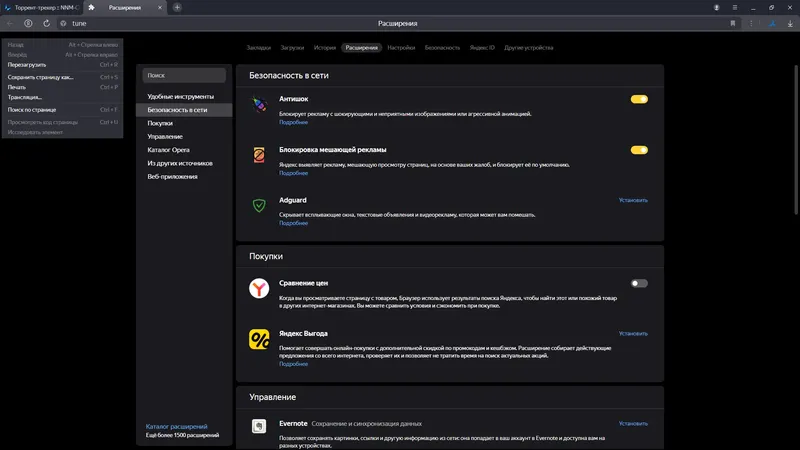Open the Закладки tab
The width and height of the screenshot is (800, 450).
(x=259, y=47)
